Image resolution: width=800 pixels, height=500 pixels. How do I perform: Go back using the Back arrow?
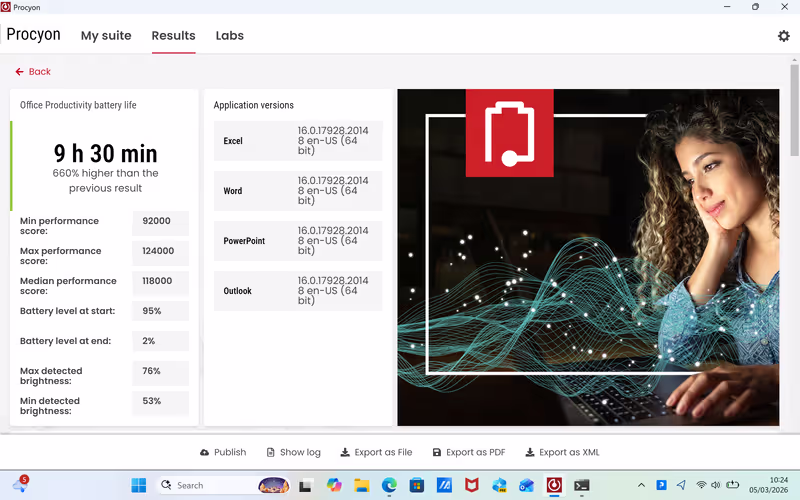33,72
